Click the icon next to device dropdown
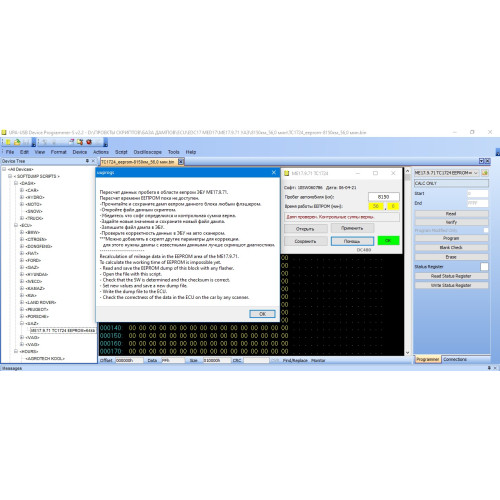Image resolution: width=500 pixels, height=500 pixels. (485, 173)
